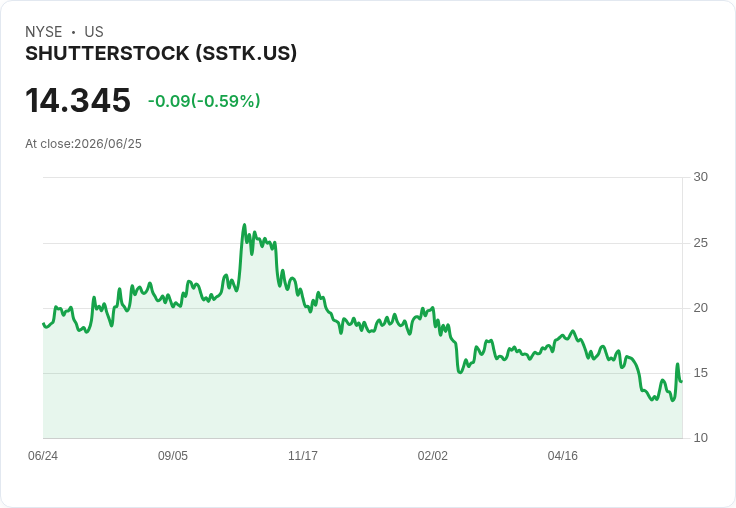Viewport: 736px width, 508px height.
Task: Click the US market label
Action: (x=94, y=32)
